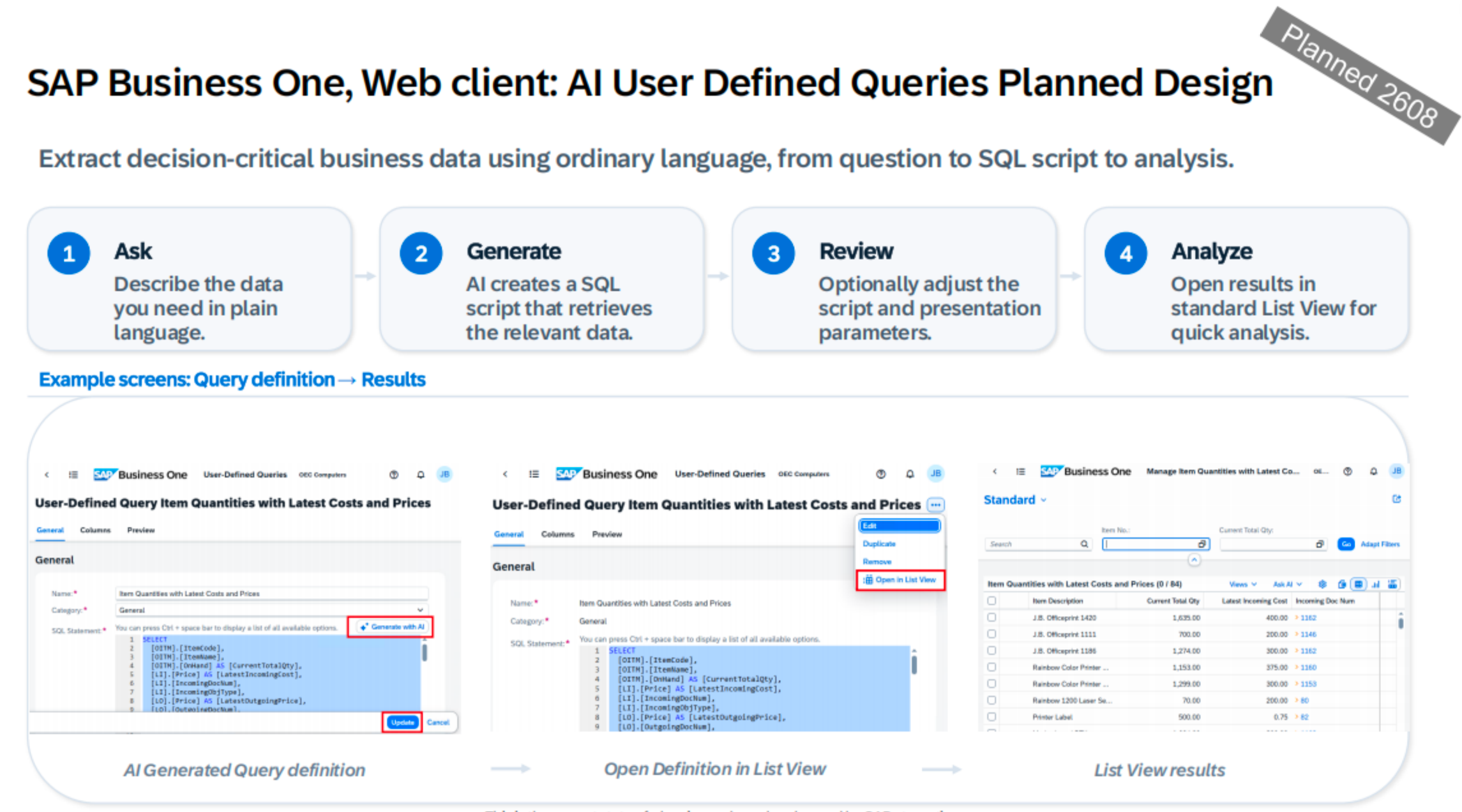The image size is (1462, 812).
Task: Open the Ask AI dropdown
Action: pos(1287,584)
